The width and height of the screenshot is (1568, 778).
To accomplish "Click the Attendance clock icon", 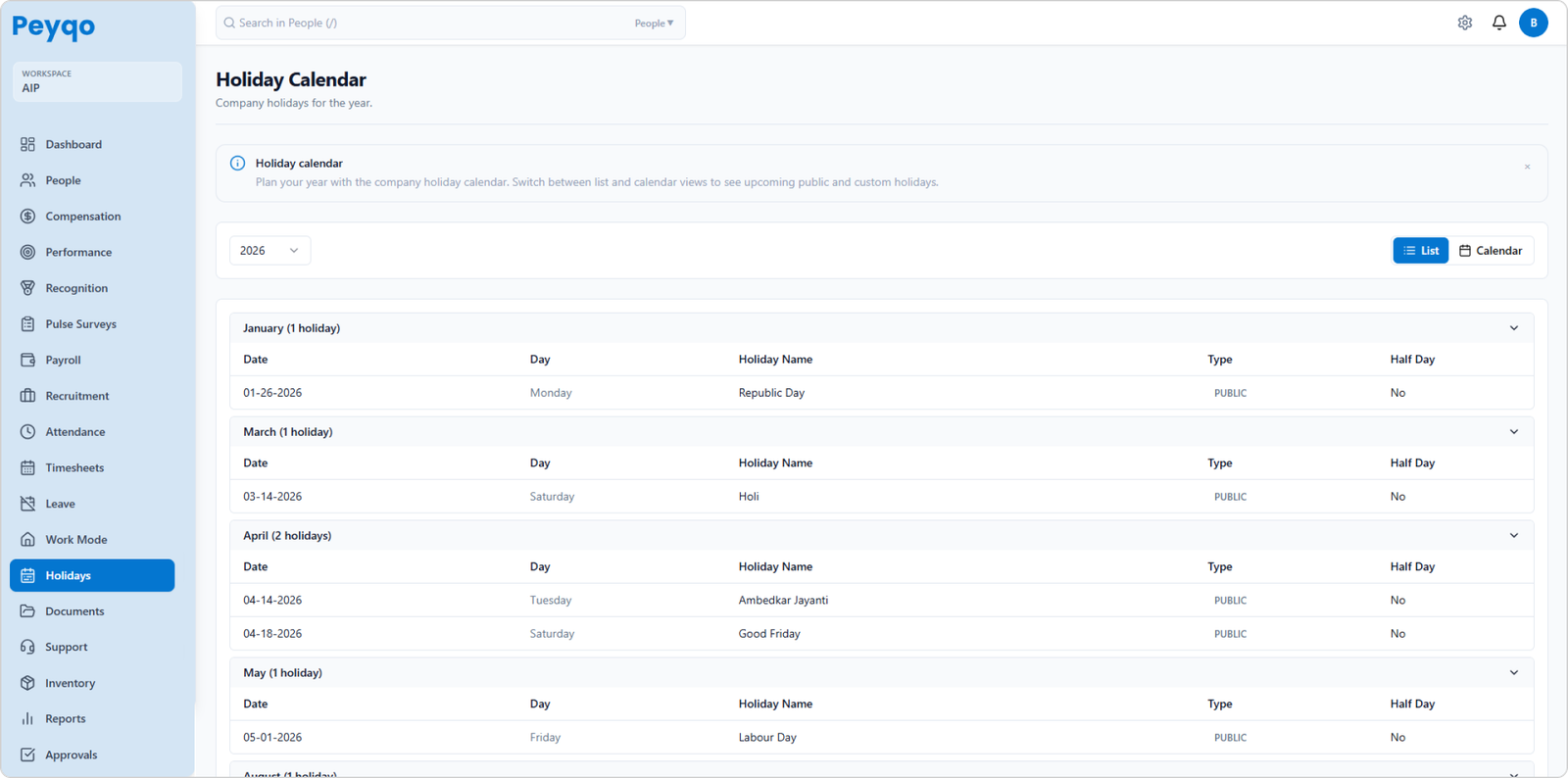I will coord(27,432).
